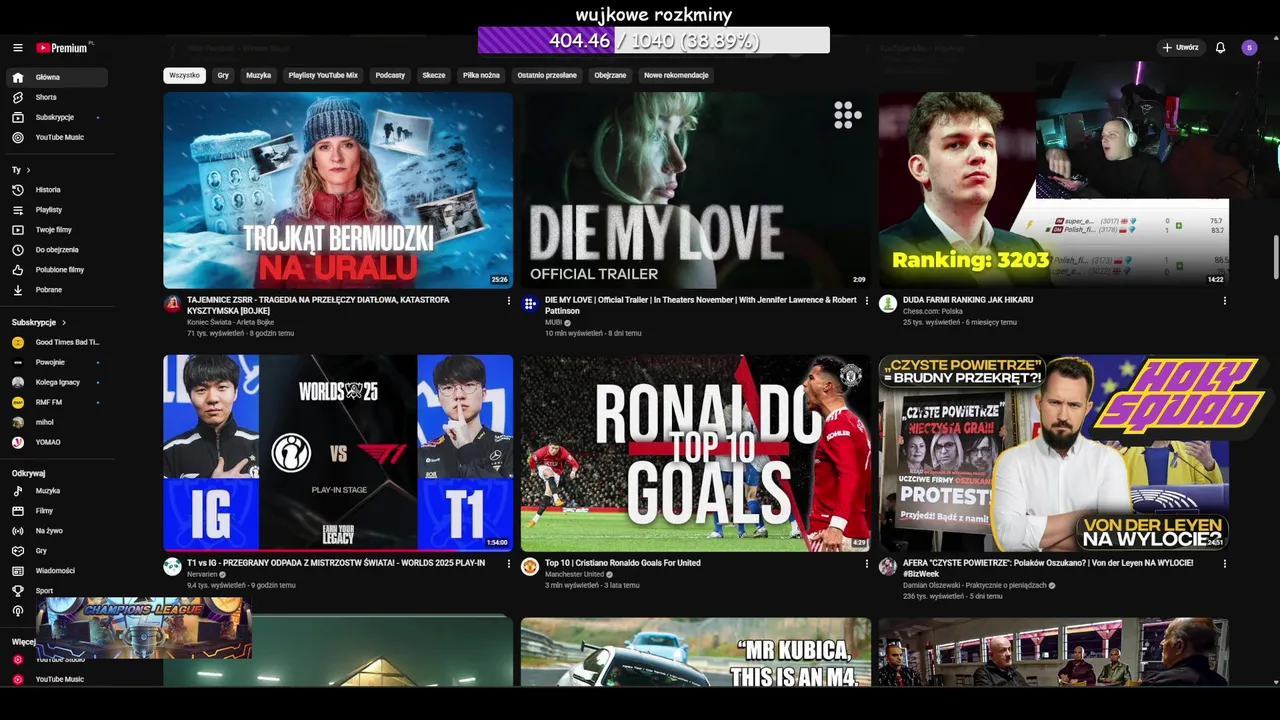Screen dimensions: 1280x720
Task: Select the Wszystko filter chip
Action: [x=184, y=75]
